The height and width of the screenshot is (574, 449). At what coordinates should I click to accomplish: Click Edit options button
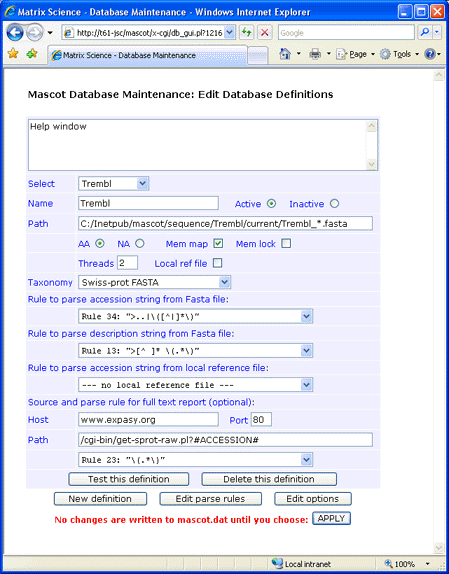tap(313, 499)
